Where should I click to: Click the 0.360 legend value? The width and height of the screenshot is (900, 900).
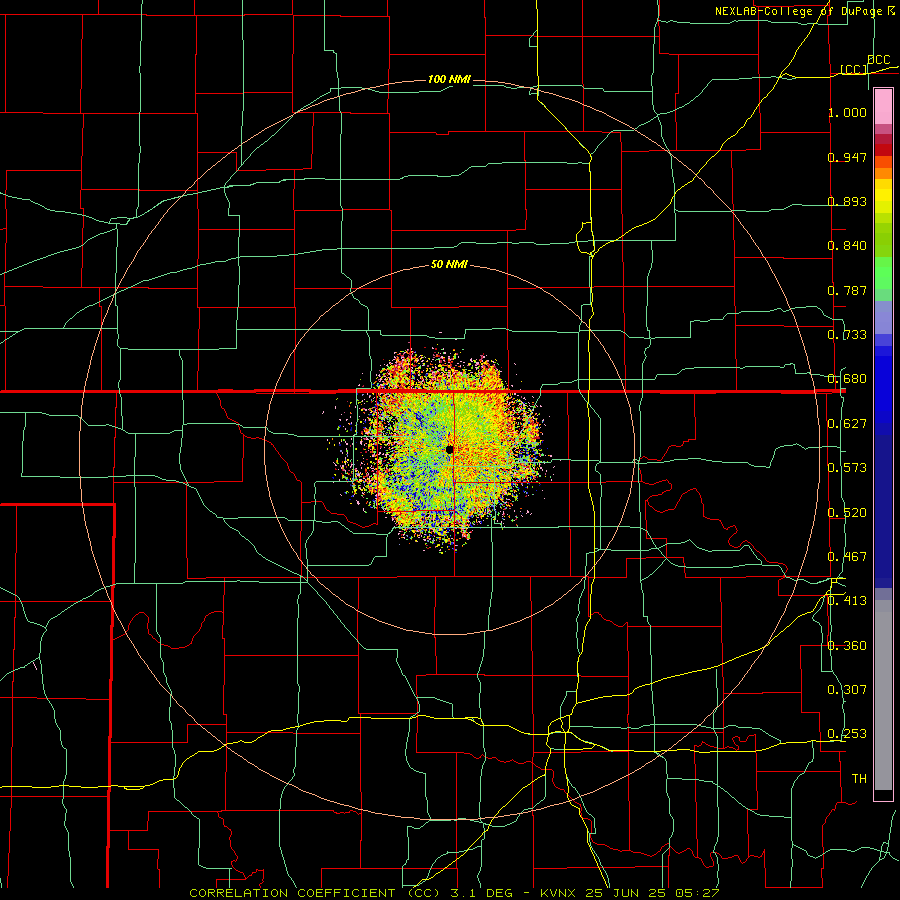click(847, 646)
